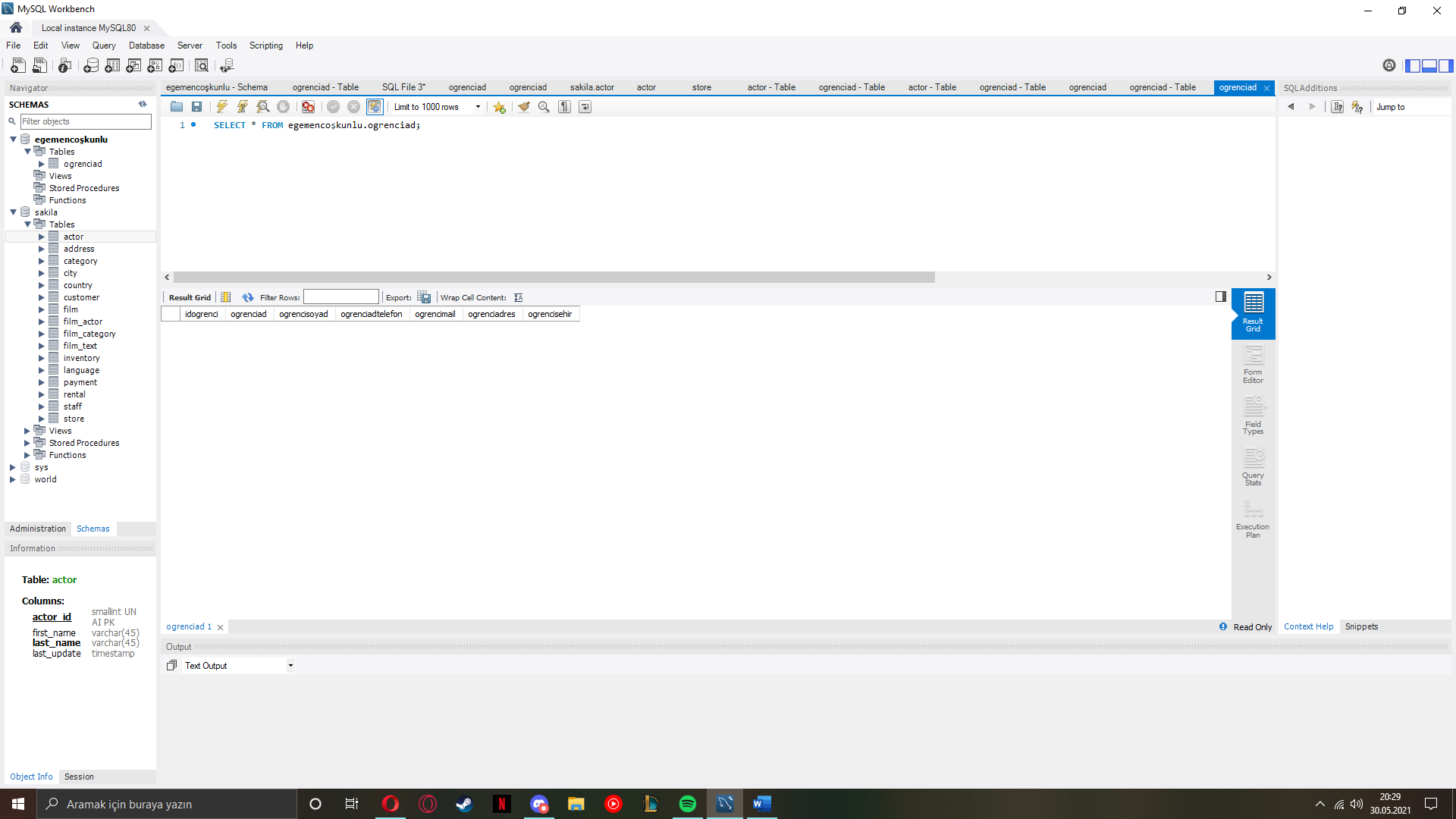Screen dimensions: 1456x819
Task: Open the Database menu
Action: coord(146,45)
